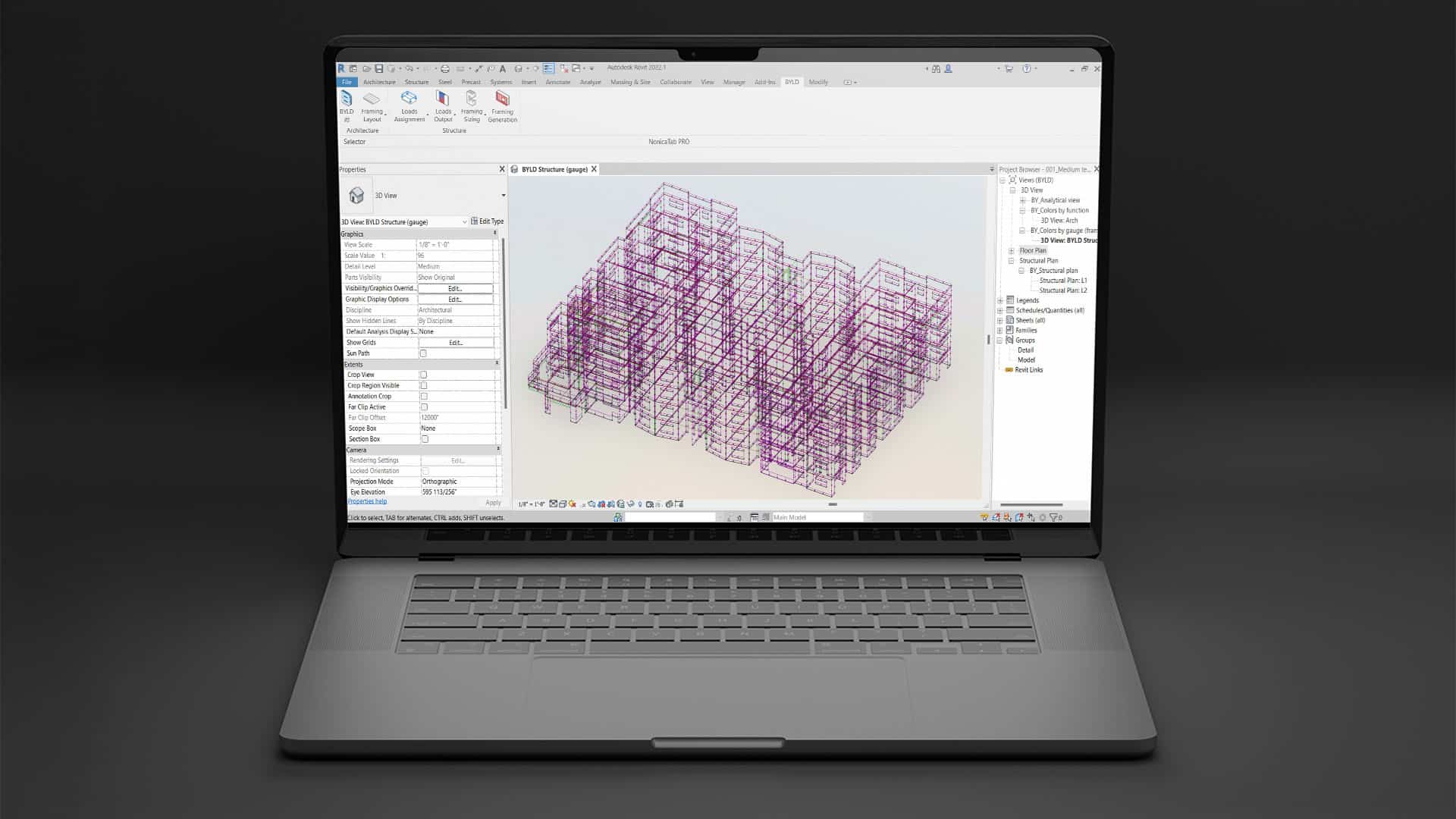Toggle the Section Box checkbox

pos(425,439)
